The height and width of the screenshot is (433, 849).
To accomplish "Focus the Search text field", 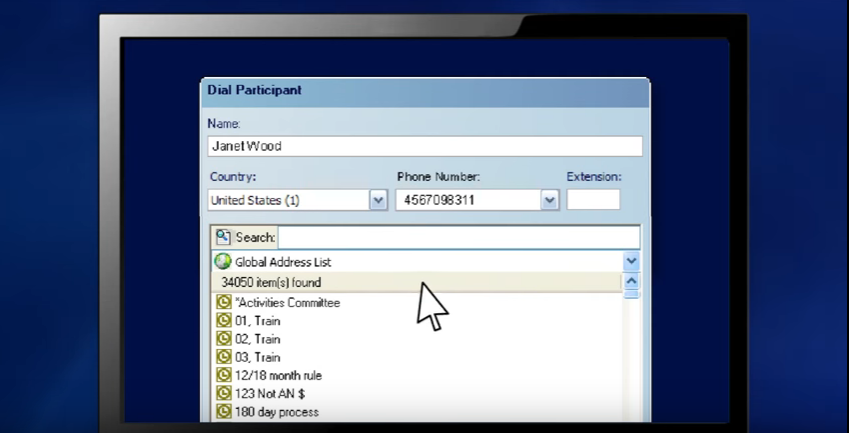I will coord(458,238).
